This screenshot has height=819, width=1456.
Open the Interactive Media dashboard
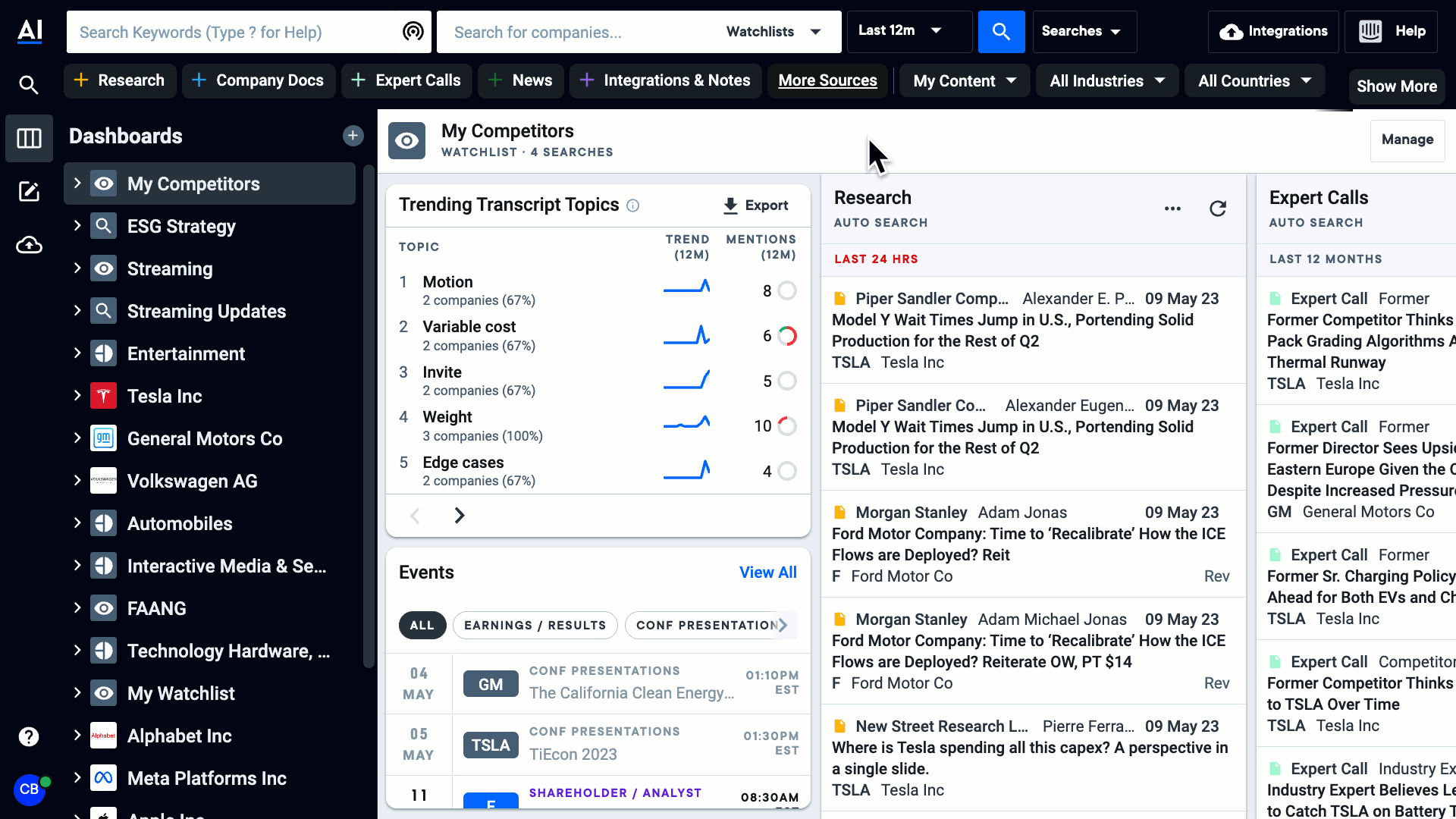coord(209,566)
